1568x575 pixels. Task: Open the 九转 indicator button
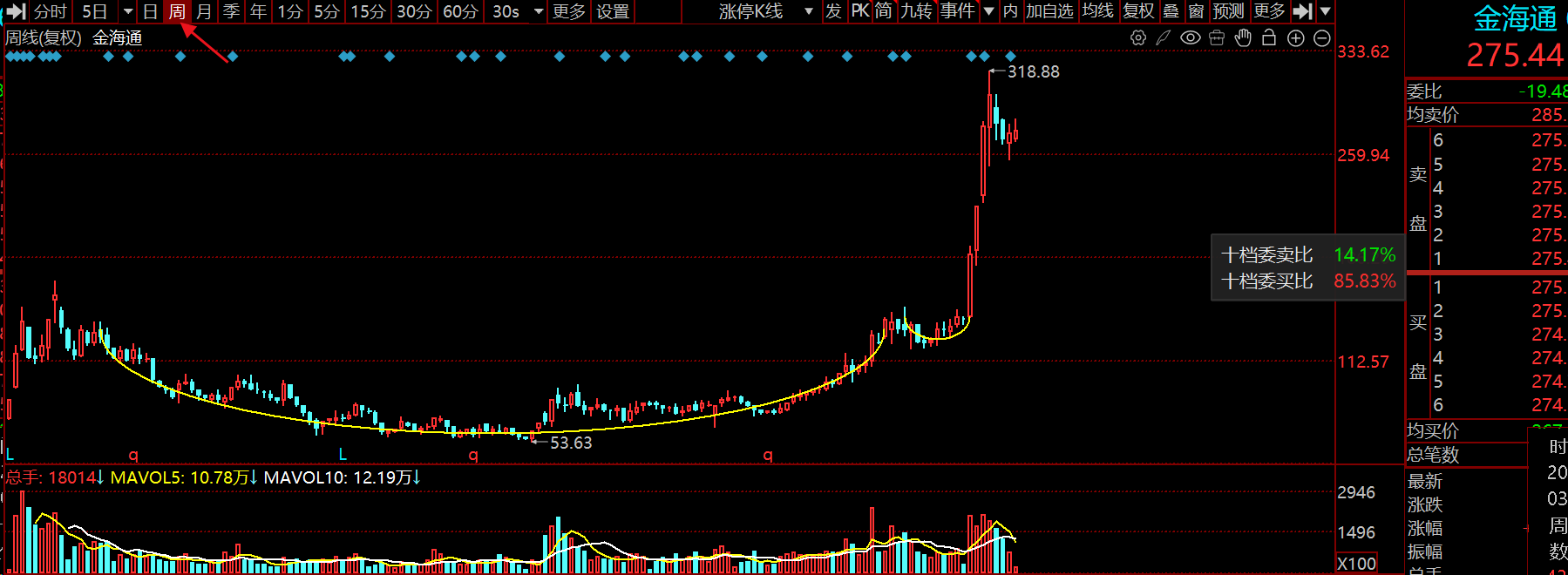[916, 11]
